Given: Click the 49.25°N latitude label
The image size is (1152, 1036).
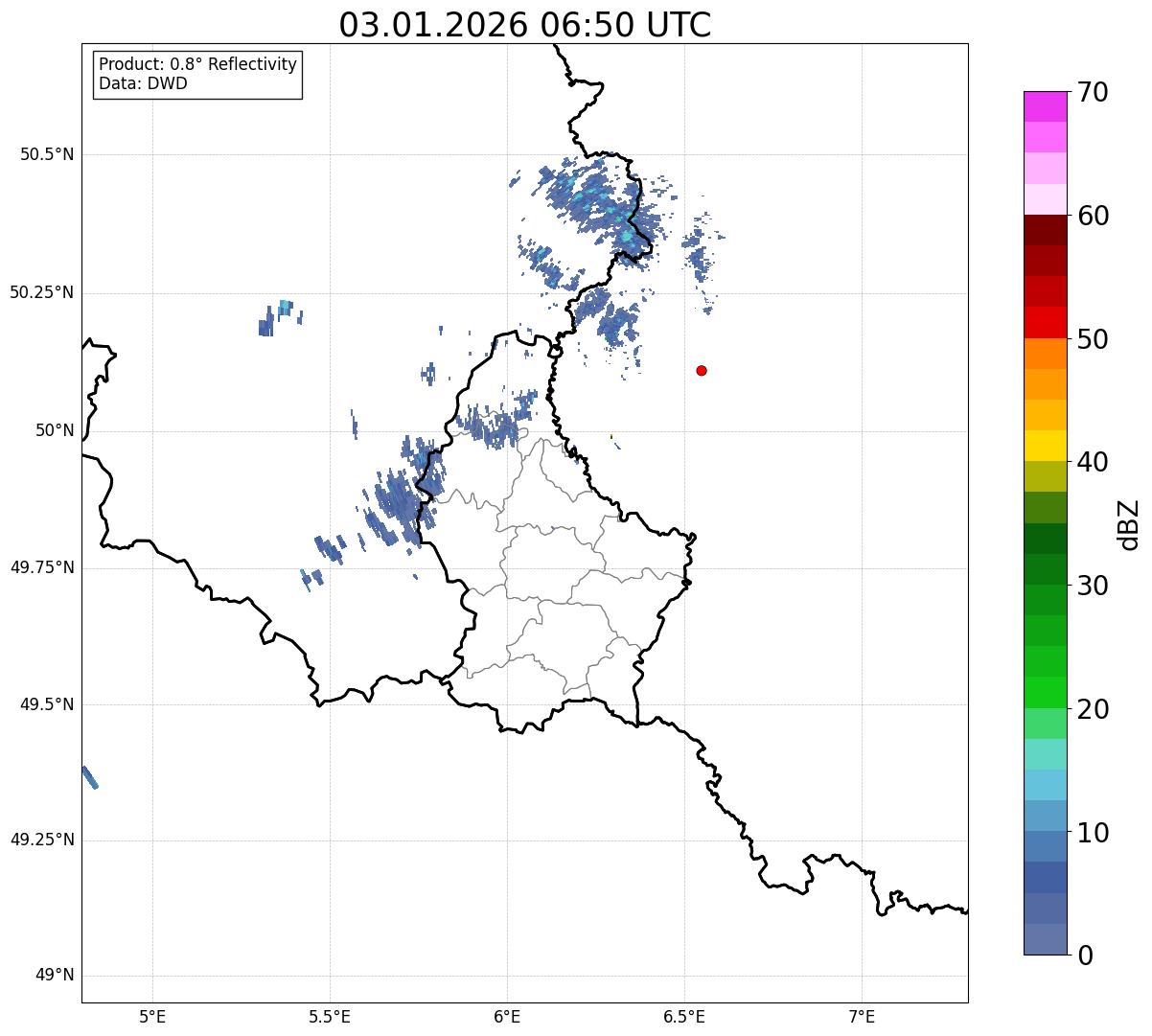Looking at the screenshot, I should point(41,840).
